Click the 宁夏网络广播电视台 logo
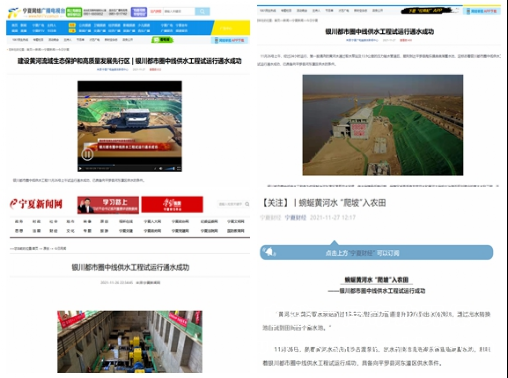 (x=36, y=13)
